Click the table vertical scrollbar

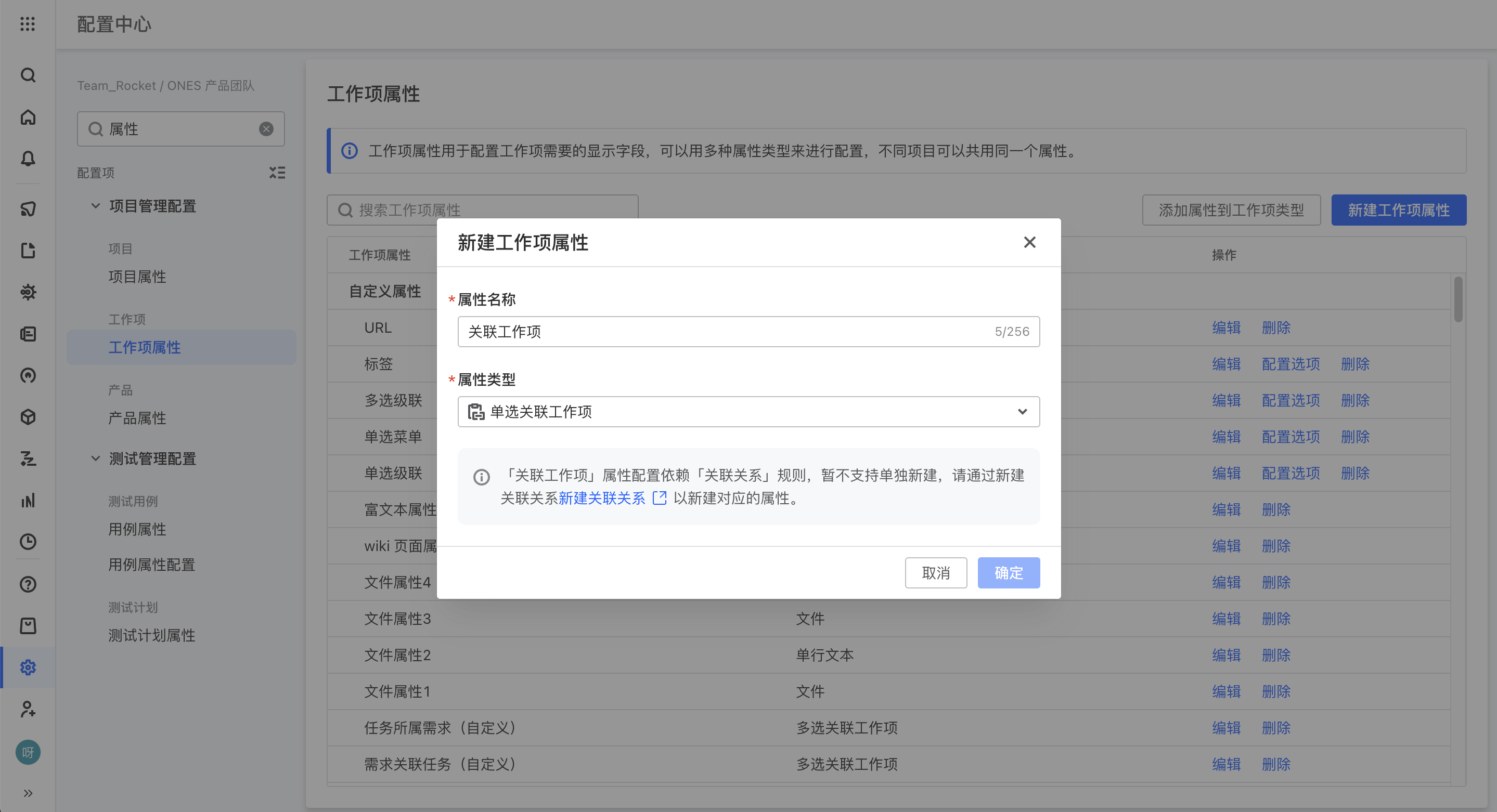click(1458, 299)
